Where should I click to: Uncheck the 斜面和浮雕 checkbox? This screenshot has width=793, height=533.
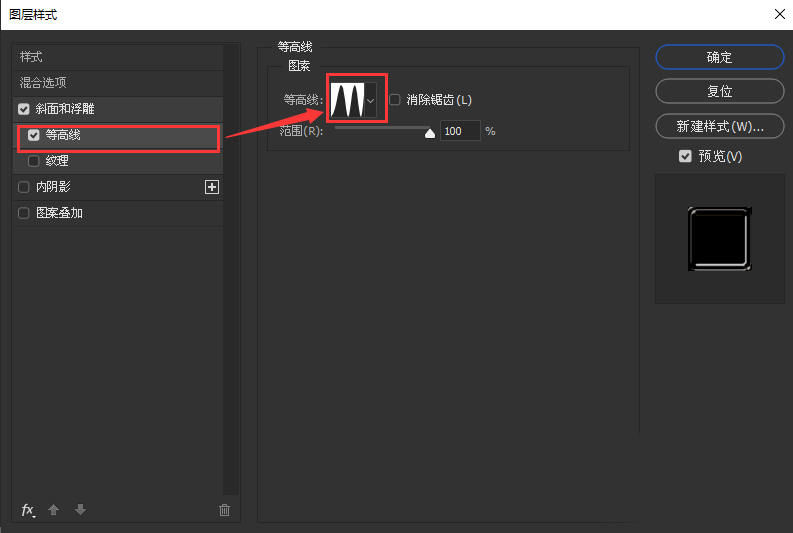click(x=24, y=109)
